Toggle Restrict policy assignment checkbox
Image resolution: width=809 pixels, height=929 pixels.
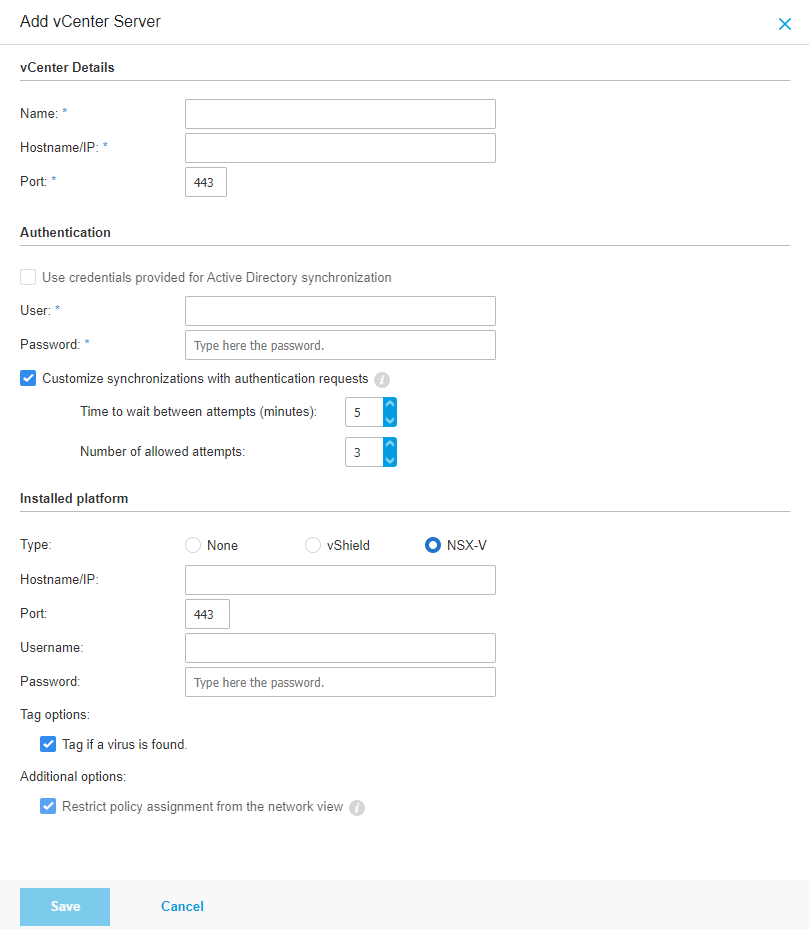click(x=48, y=806)
